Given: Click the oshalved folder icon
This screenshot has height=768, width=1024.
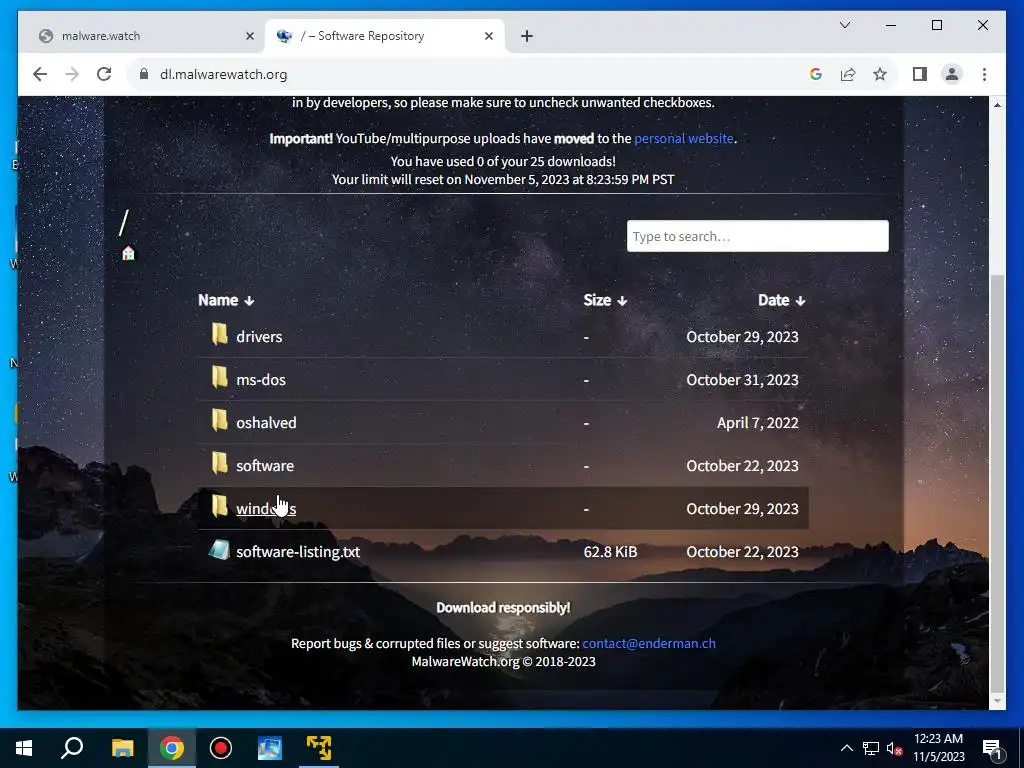Looking at the screenshot, I should (x=219, y=421).
